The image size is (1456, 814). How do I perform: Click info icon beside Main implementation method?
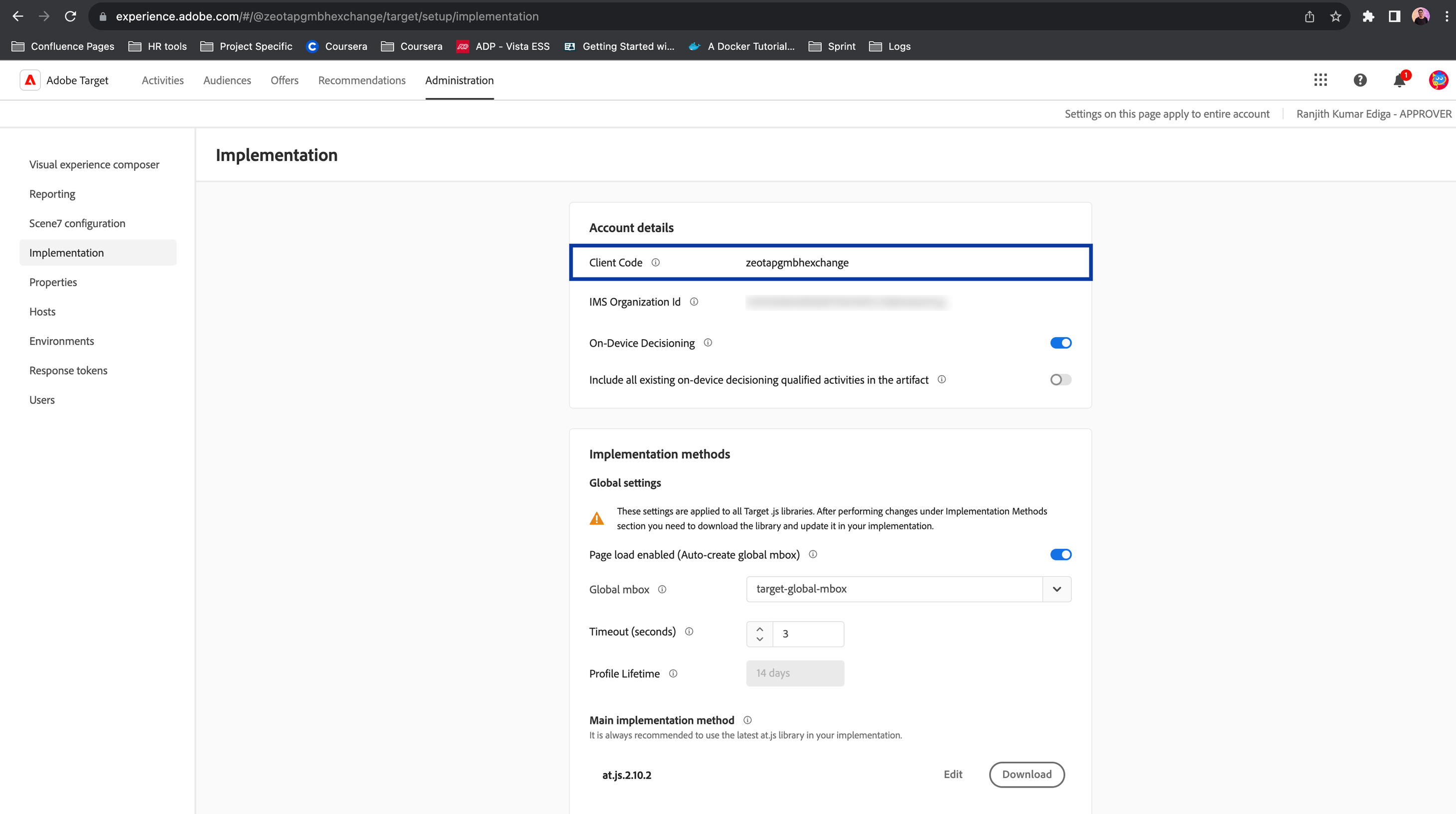[x=747, y=720]
